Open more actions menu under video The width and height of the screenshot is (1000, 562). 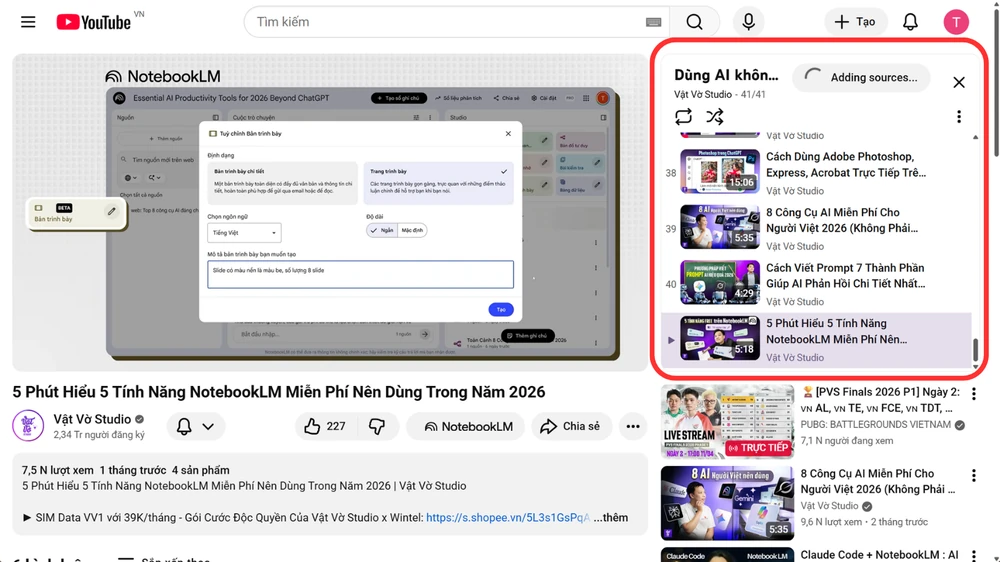(633, 426)
